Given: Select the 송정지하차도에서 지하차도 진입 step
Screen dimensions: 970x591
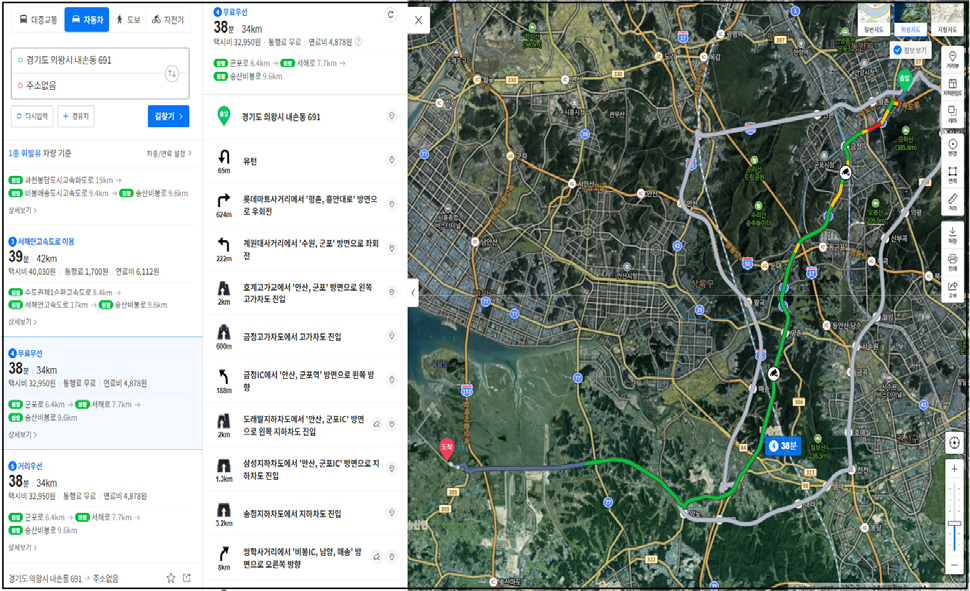Looking at the screenshot, I should click(305, 513).
